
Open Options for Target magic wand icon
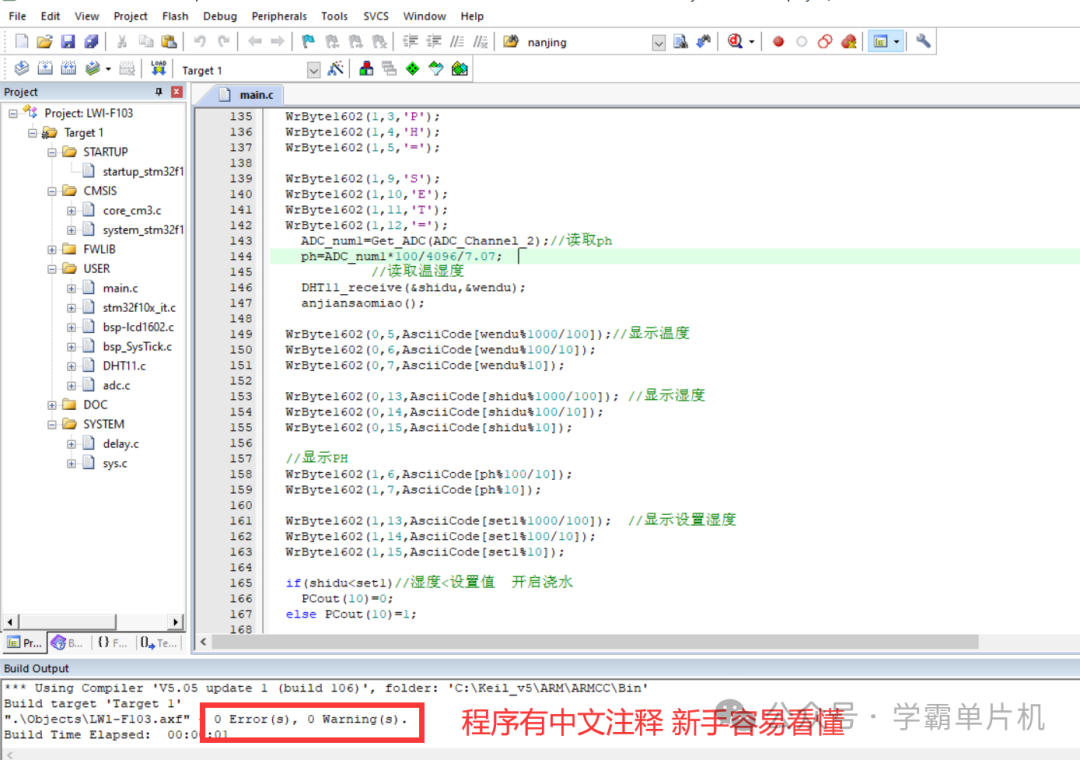[335, 68]
